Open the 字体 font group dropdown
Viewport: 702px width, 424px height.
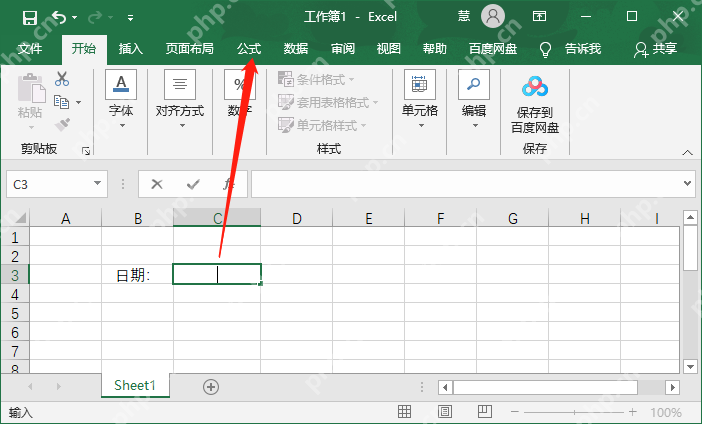tap(121, 100)
